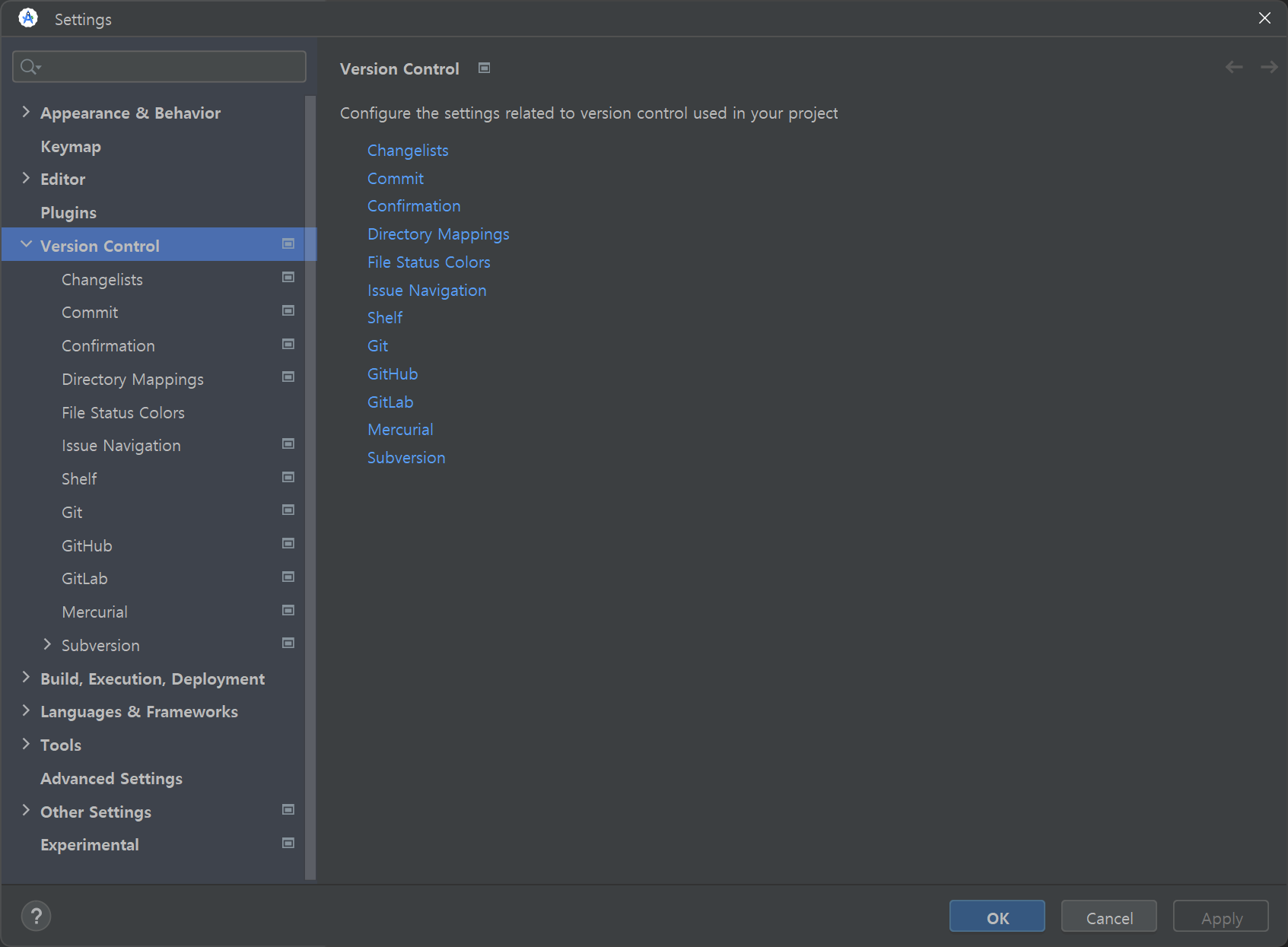Select Shelf in left tree
The height and width of the screenshot is (947, 1288).
pyautogui.click(x=79, y=478)
